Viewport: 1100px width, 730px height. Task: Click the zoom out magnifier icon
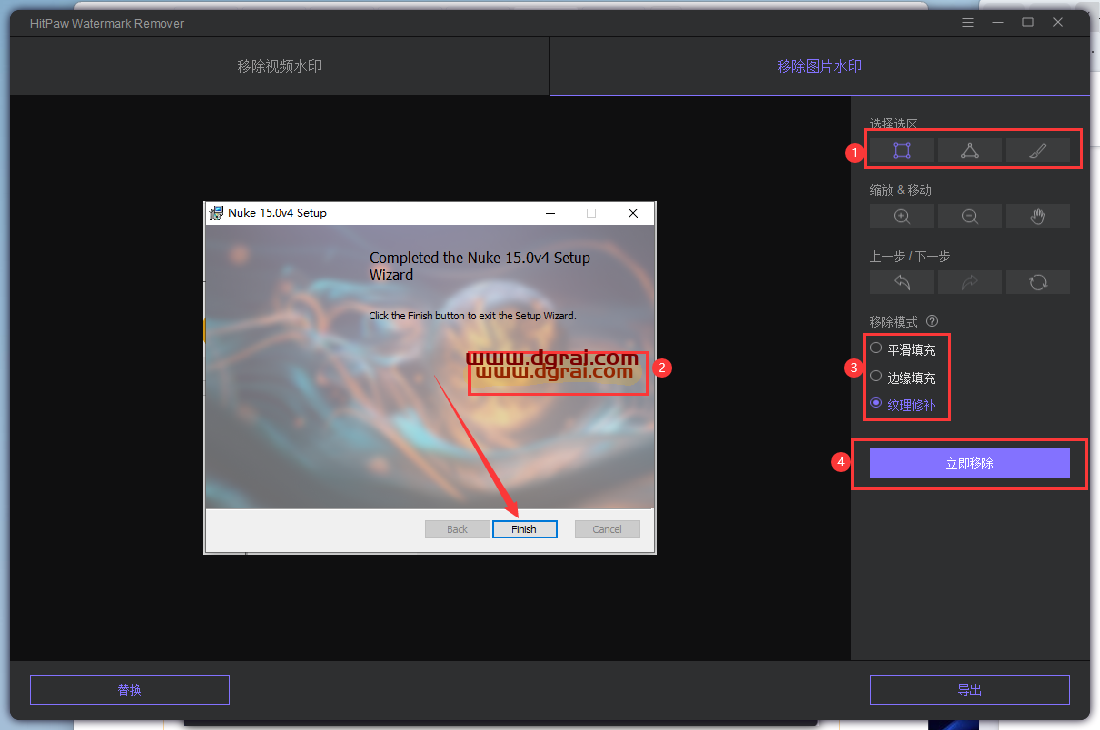970,216
